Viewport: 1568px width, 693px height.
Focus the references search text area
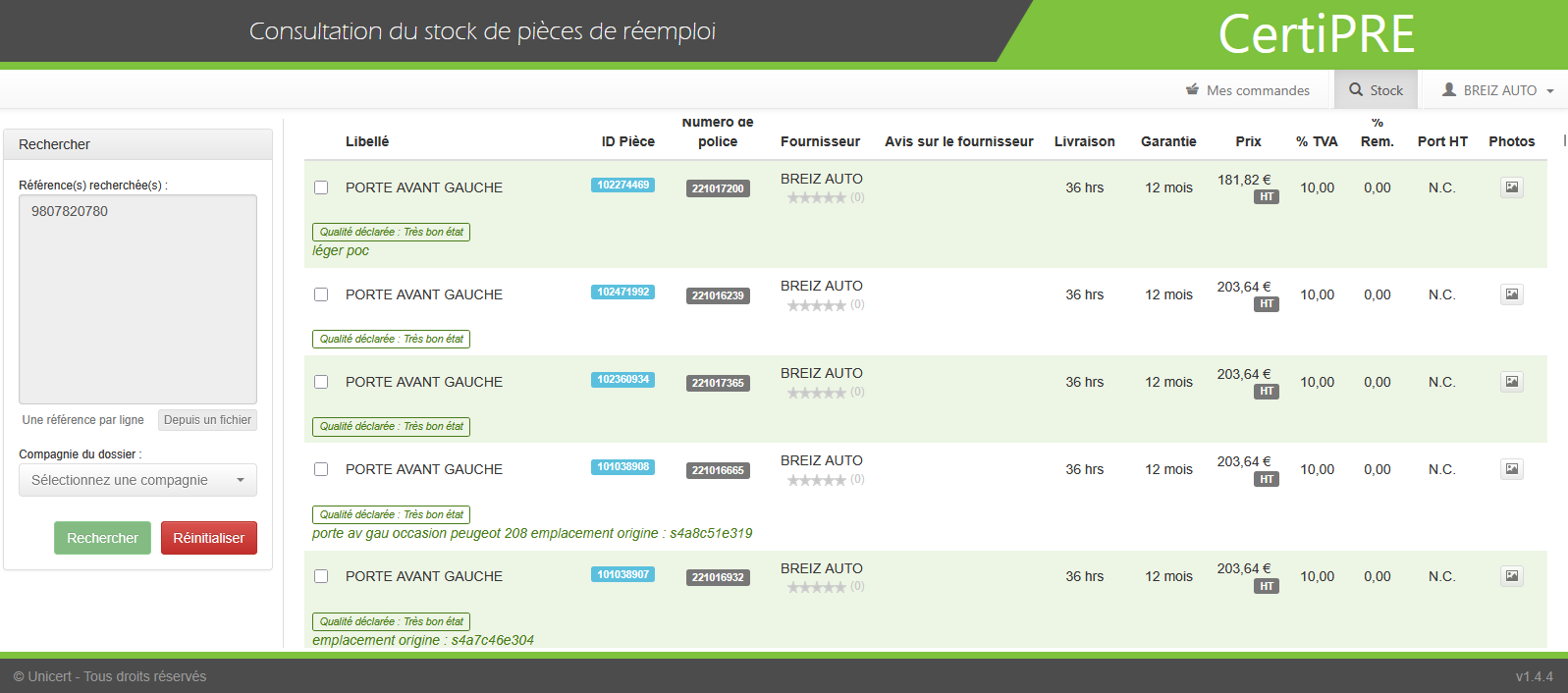point(137,298)
